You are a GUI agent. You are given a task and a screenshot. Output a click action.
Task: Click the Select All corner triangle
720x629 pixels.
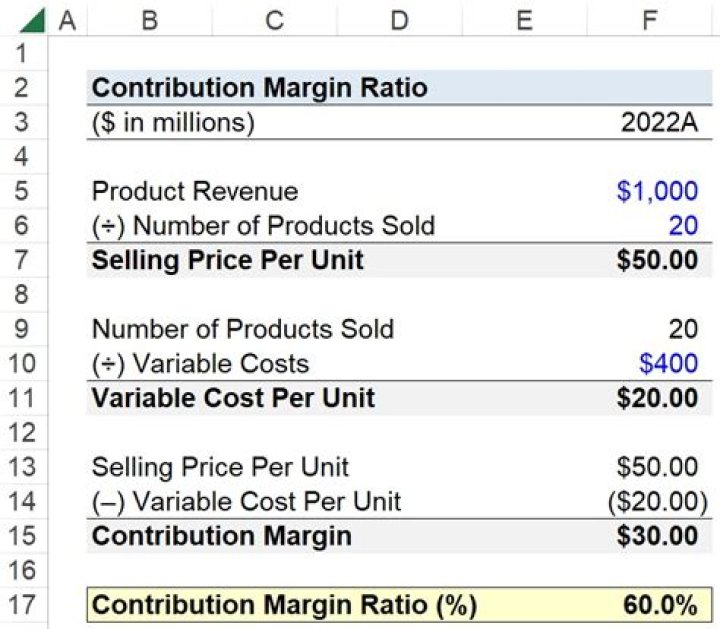tap(31, 19)
